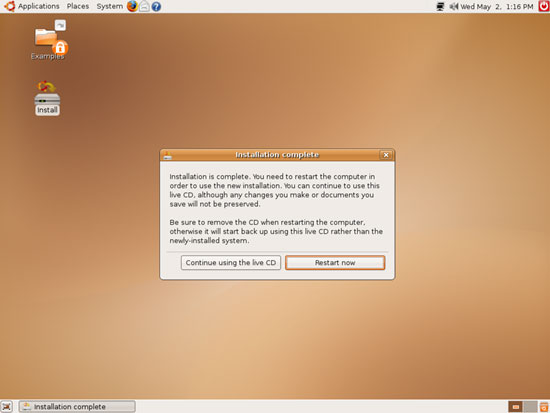The height and width of the screenshot is (413, 550).
Task: Click the dialog title bar window icon
Action: (x=168, y=155)
